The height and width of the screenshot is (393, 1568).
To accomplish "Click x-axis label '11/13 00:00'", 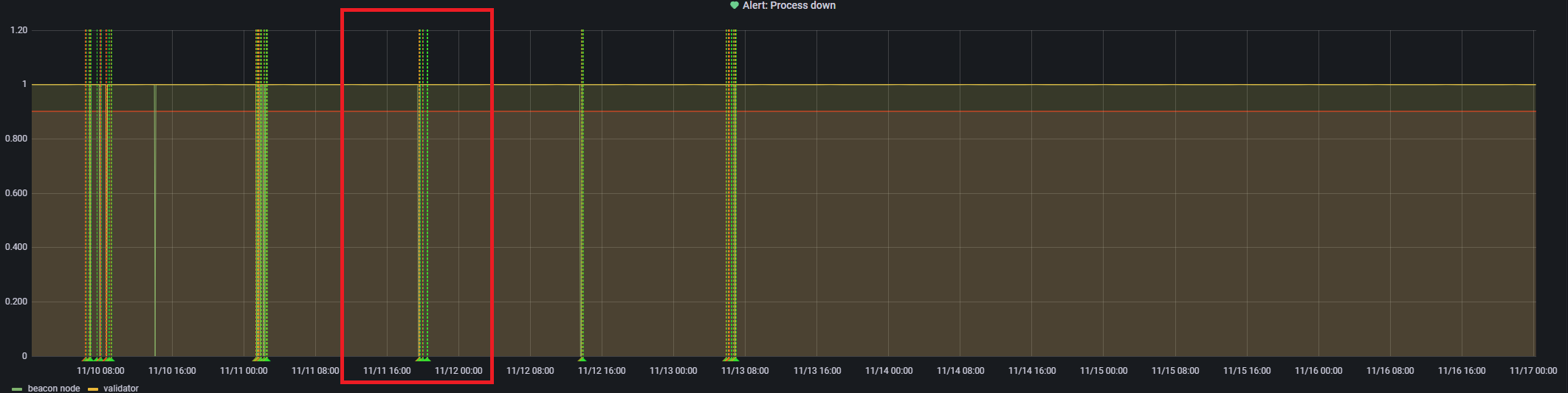I will click(x=673, y=371).
